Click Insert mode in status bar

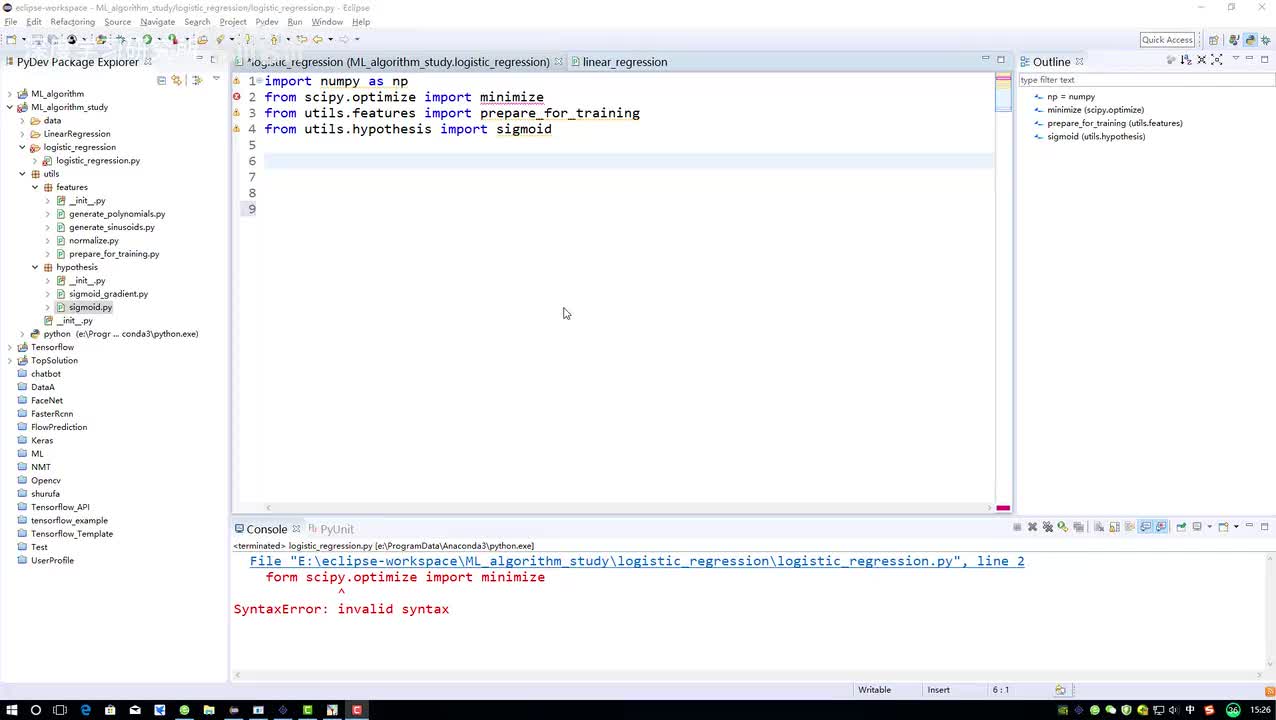coord(938,690)
